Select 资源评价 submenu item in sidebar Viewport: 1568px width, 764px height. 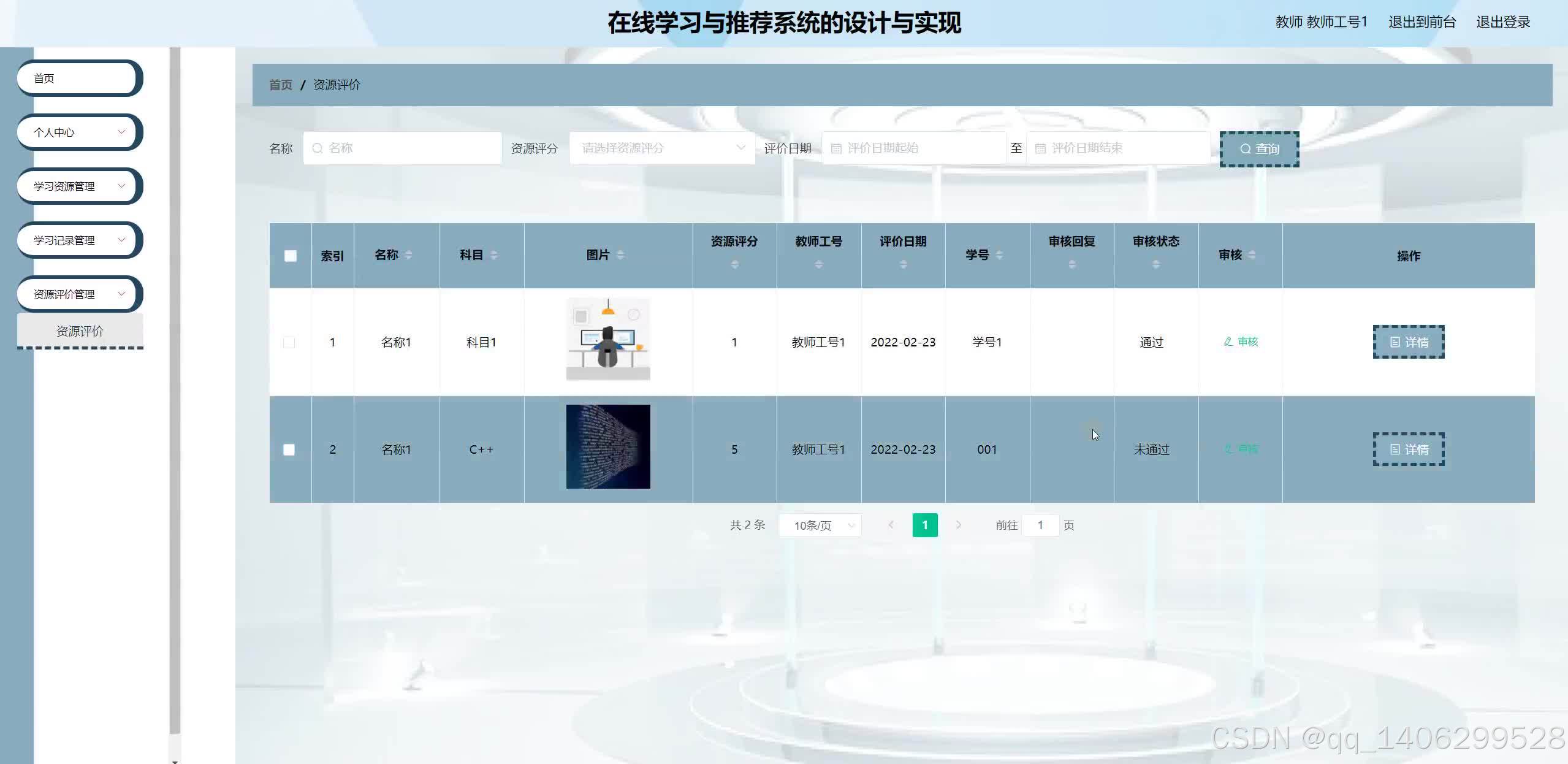[x=80, y=330]
